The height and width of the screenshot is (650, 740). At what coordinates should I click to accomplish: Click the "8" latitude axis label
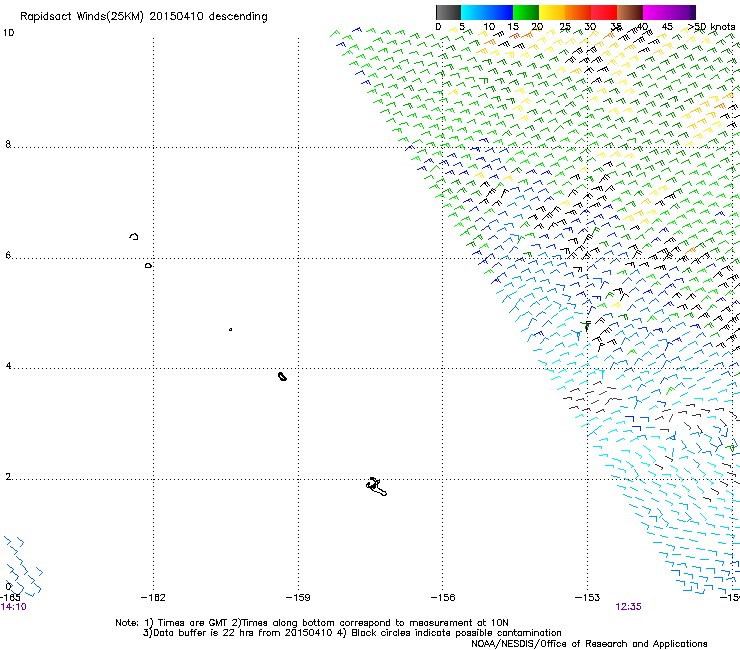[x=8, y=144]
